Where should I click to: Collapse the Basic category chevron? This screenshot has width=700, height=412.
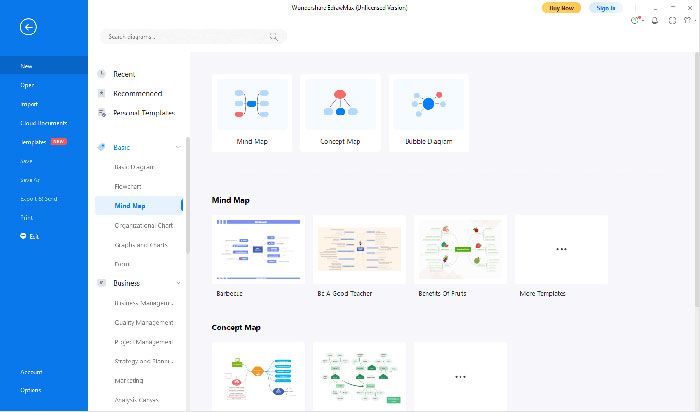[178, 147]
